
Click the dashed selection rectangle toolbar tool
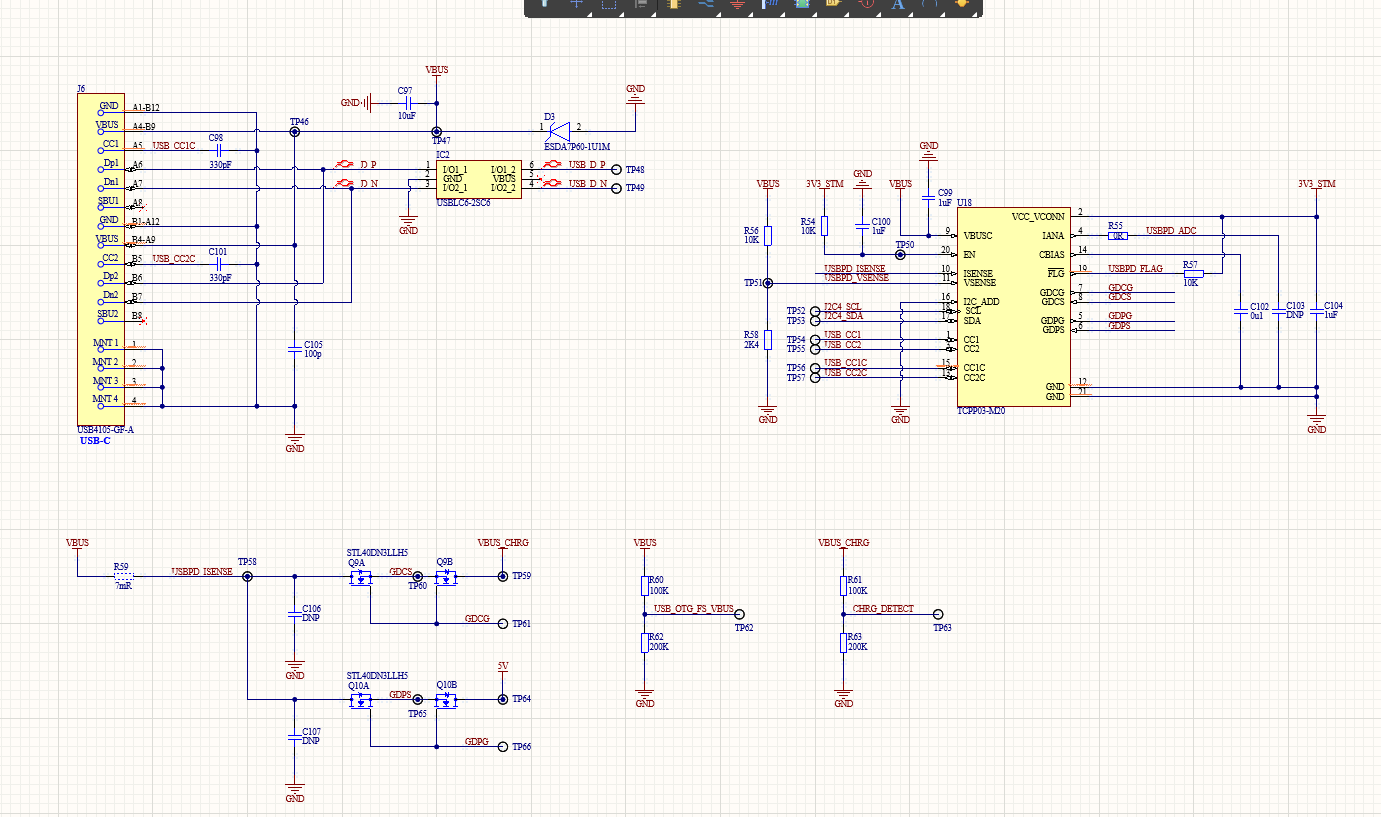tap(608, 4)
